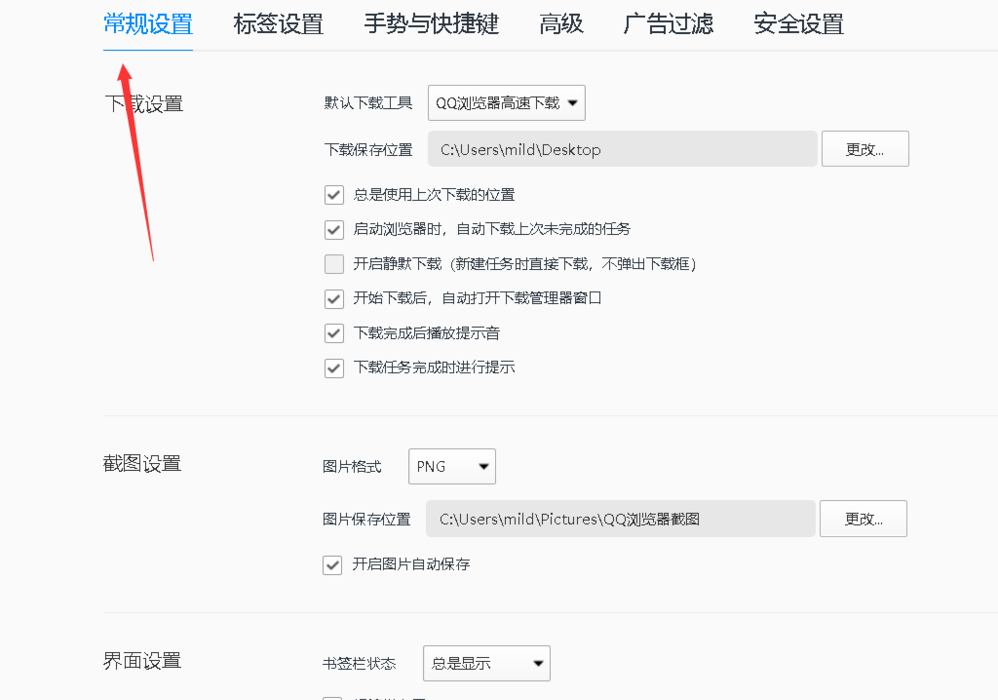Switch to 安全设置 tab
Screen dimensions: 998x700
797,24
